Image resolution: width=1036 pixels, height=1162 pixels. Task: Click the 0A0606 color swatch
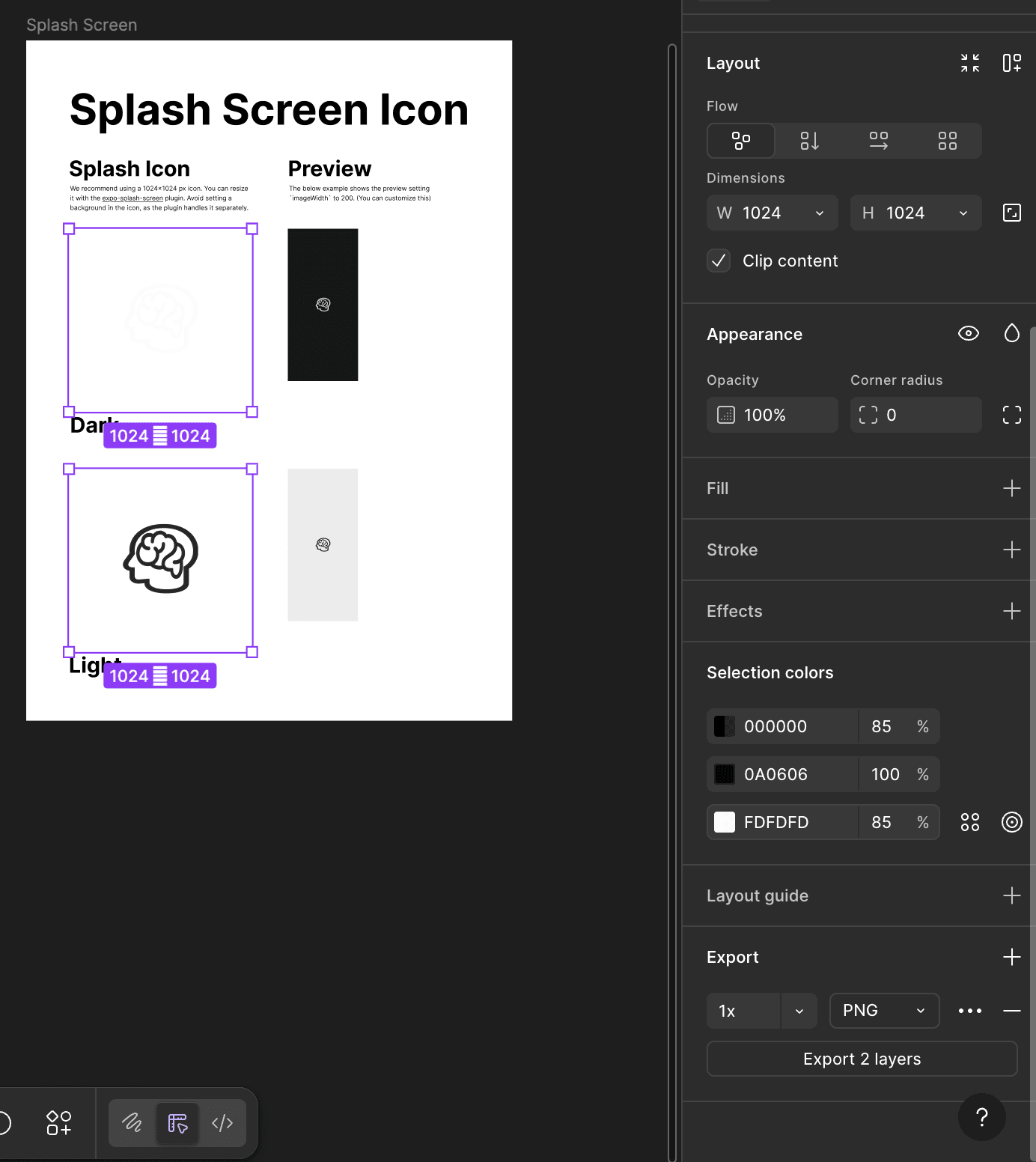pyautogui.click(x=725, y=774)
